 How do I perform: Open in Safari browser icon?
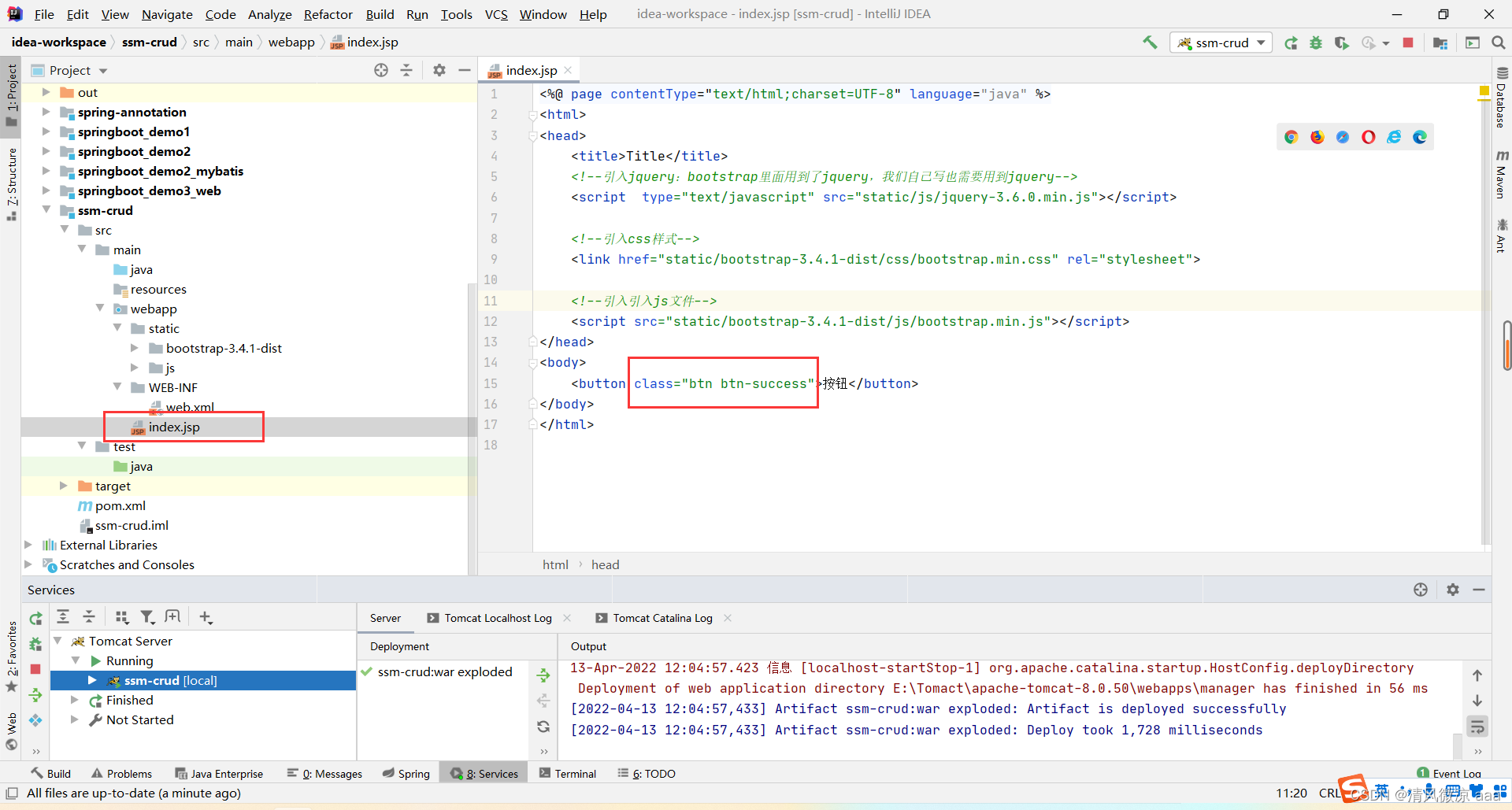[x=1343, y=137]
